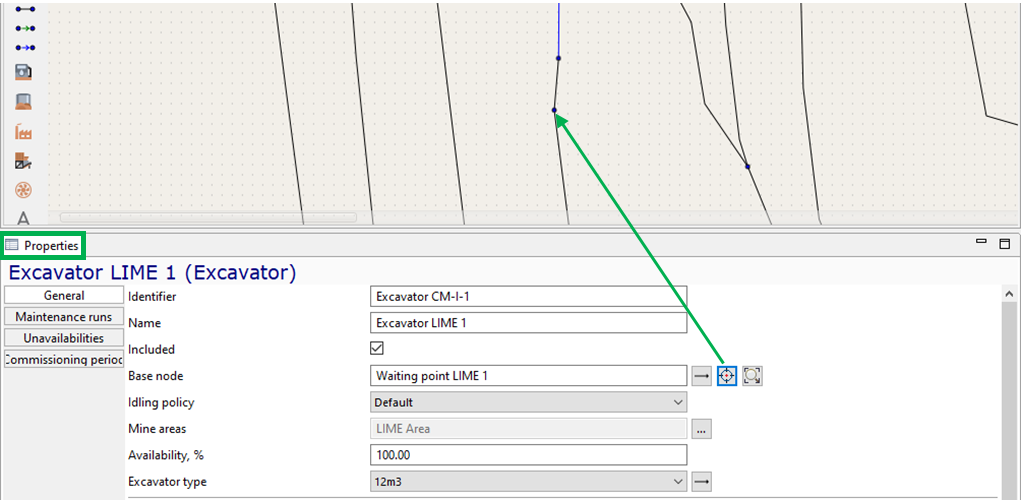This screenshot has width=1023, height=503.
Task: Select the highlighted blue road segment
Action: point(558,29)
